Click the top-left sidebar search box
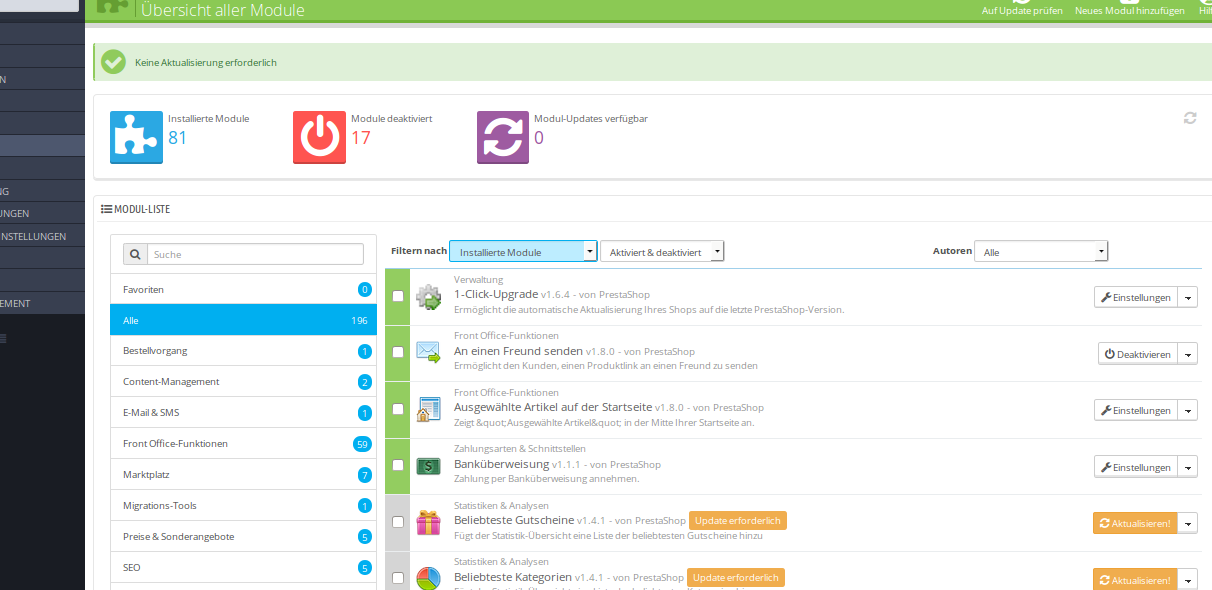The height and width of the screenshot is (590, 1212). point(39,5)
